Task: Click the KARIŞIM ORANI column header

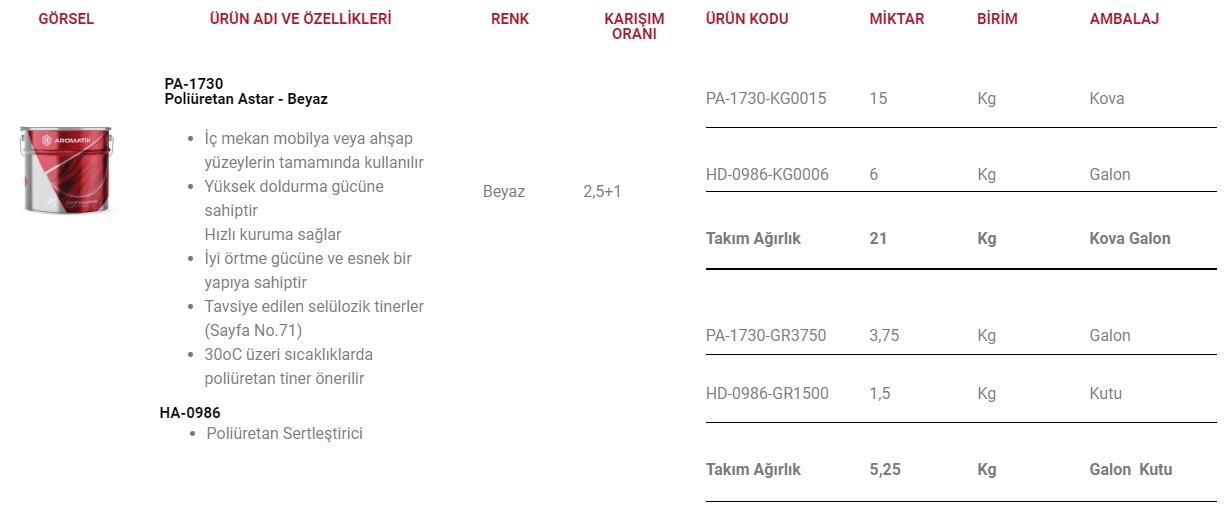Action: pos(634,26)
